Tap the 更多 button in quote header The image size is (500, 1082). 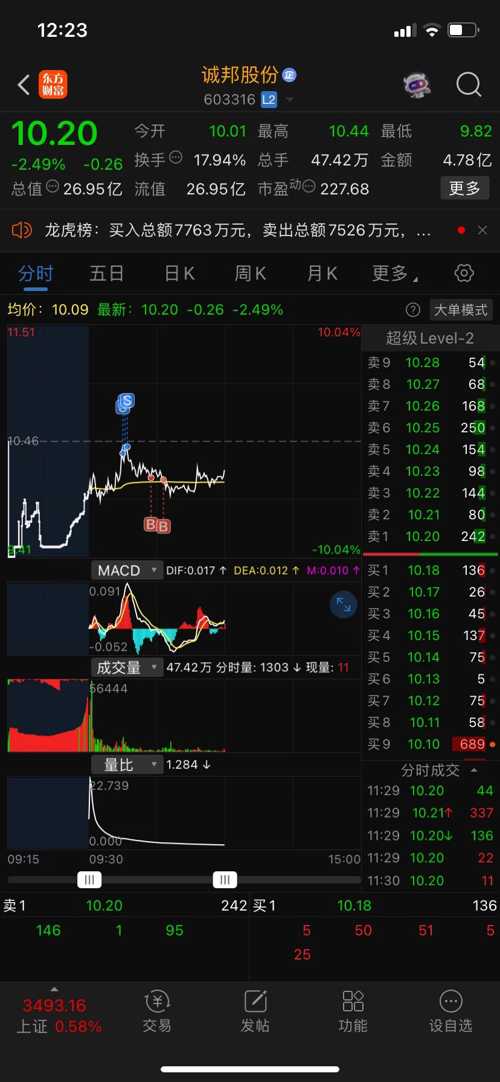pos(464,188)
